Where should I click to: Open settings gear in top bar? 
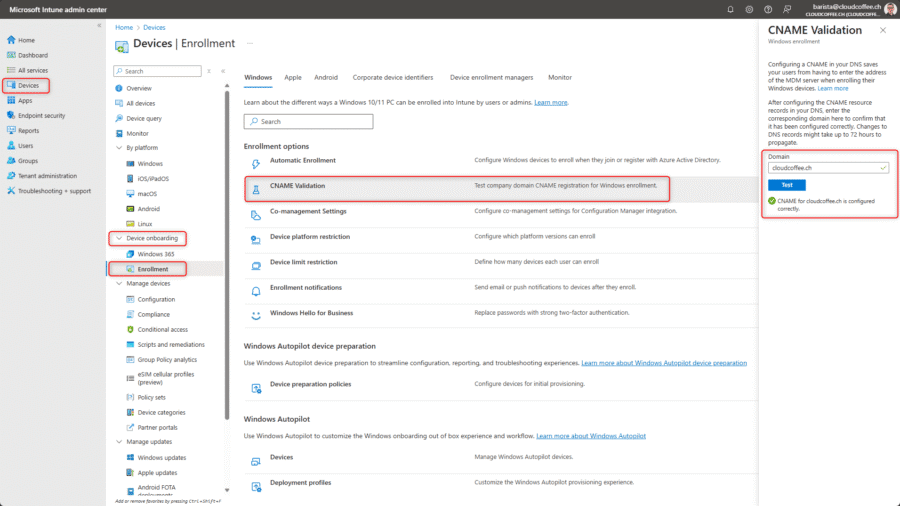click(749, 9)
